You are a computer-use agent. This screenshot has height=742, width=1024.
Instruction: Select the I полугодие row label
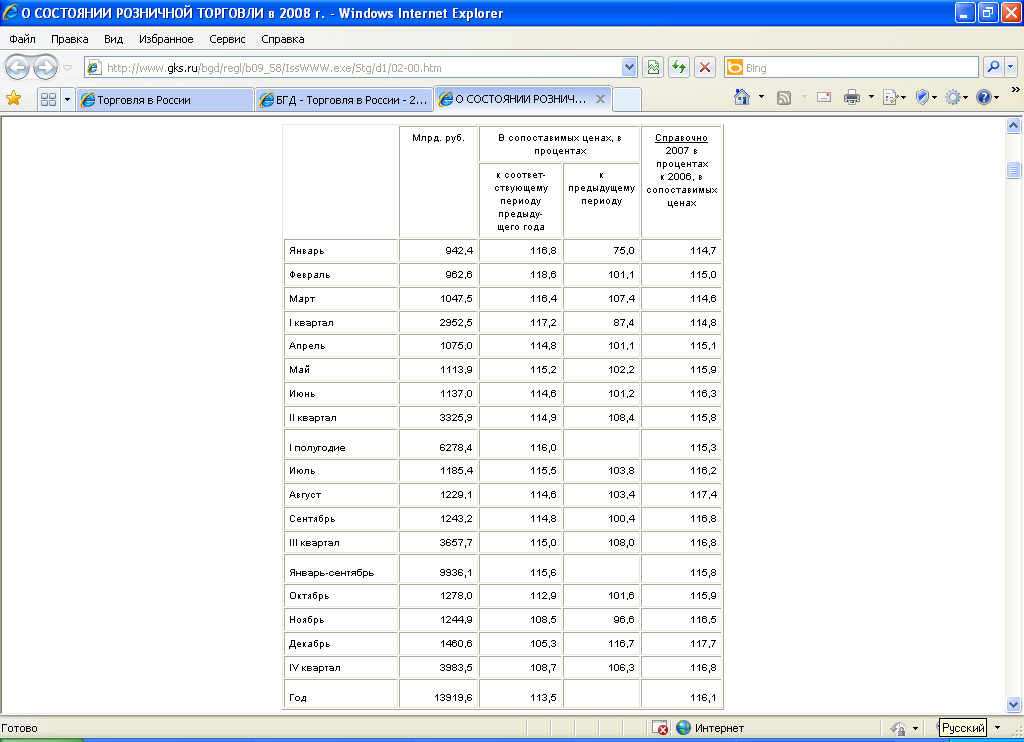(x=317, y=448)
